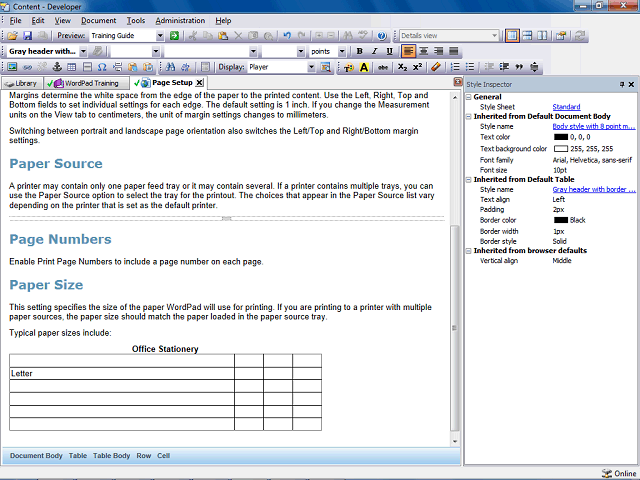Open the Standard style sheet link
Viewport: 640px width, 480px height.
tap(566, 107)
